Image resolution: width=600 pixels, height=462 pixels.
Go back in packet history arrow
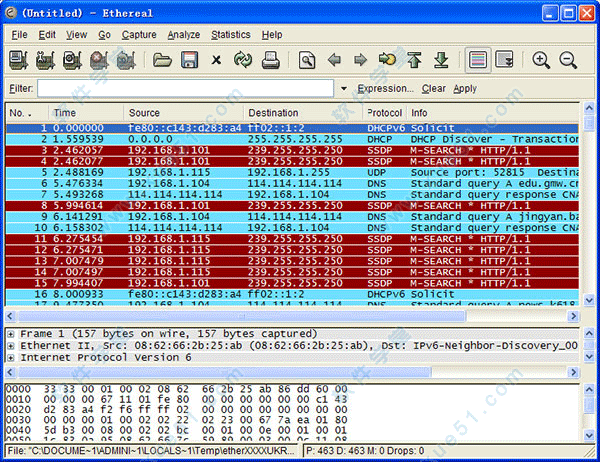334,60
